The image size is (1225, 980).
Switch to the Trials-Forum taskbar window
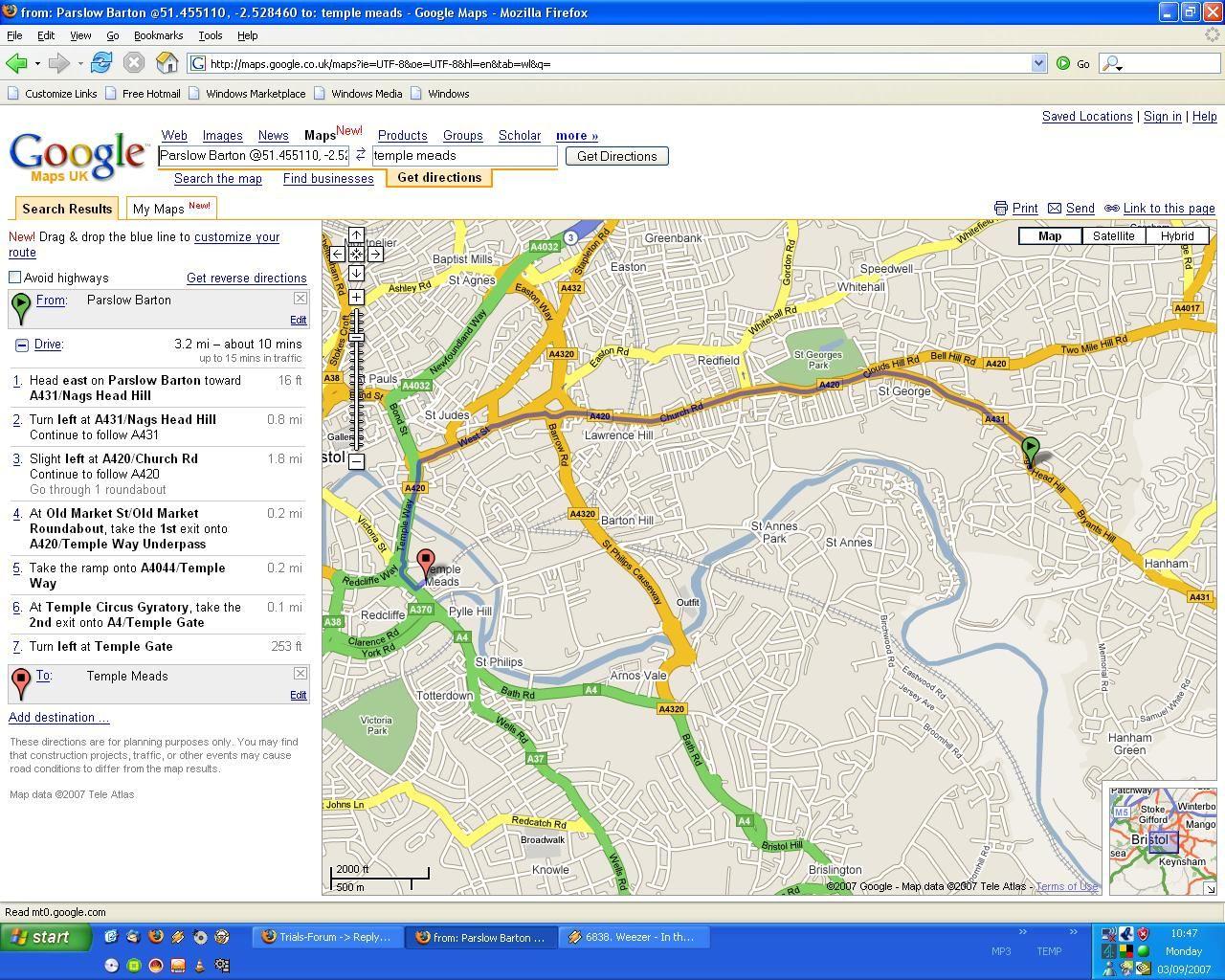coord(326,937)
